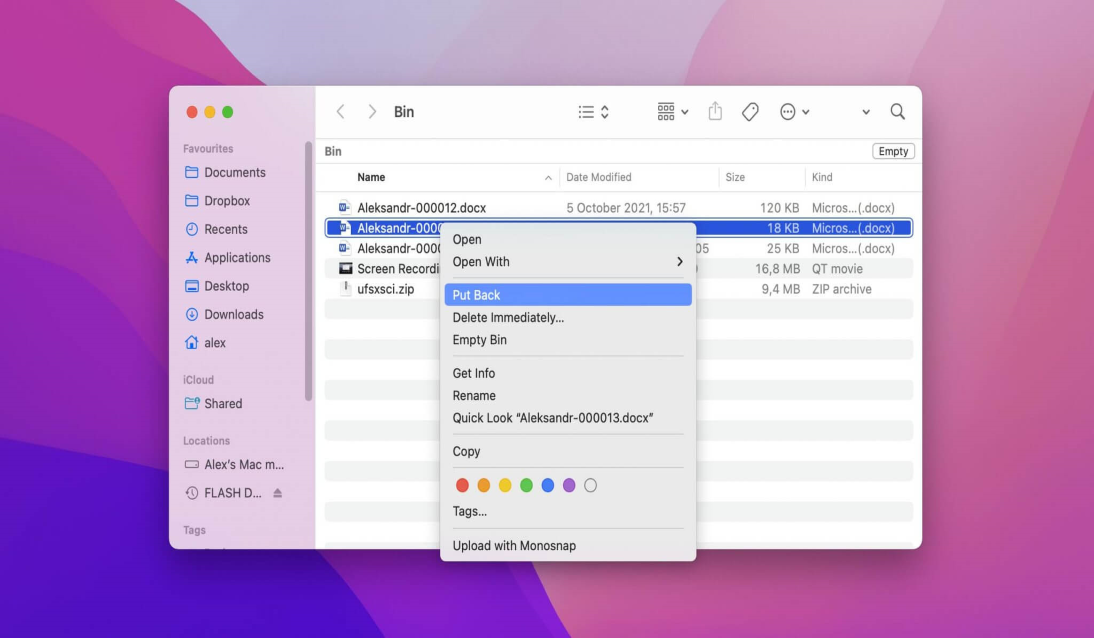1094x638 pixels.
Task: Open the Applications sidebar folder
Action: pyautogui.click(x=237, y=258)
